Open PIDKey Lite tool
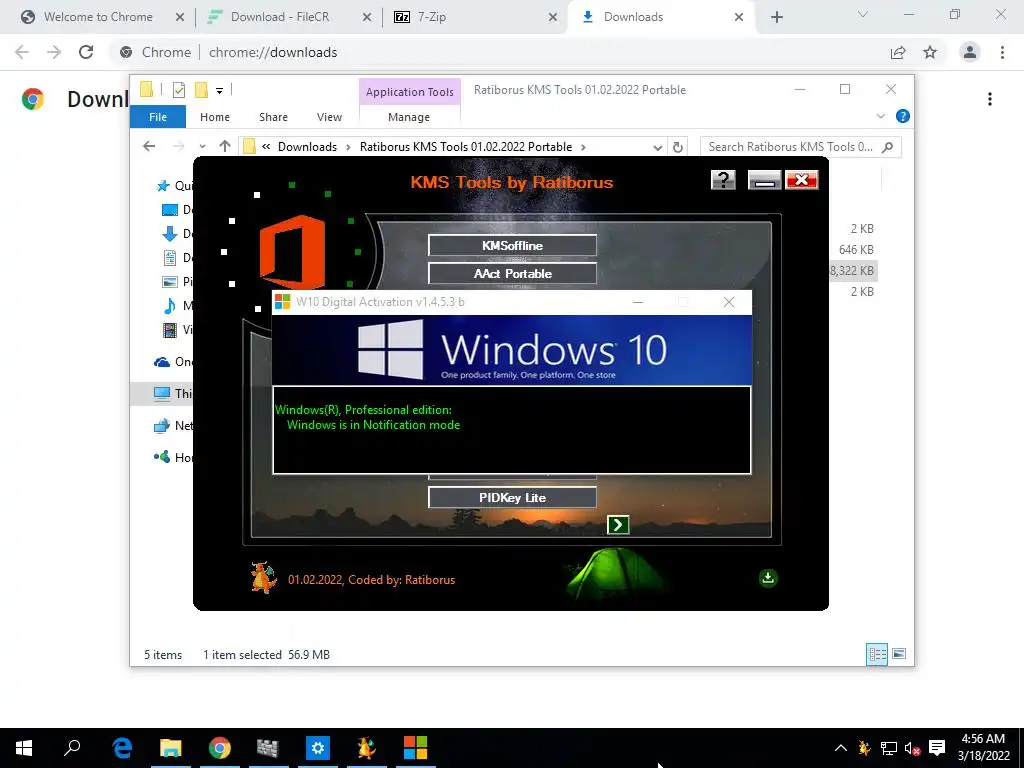 tap(512, 498)
